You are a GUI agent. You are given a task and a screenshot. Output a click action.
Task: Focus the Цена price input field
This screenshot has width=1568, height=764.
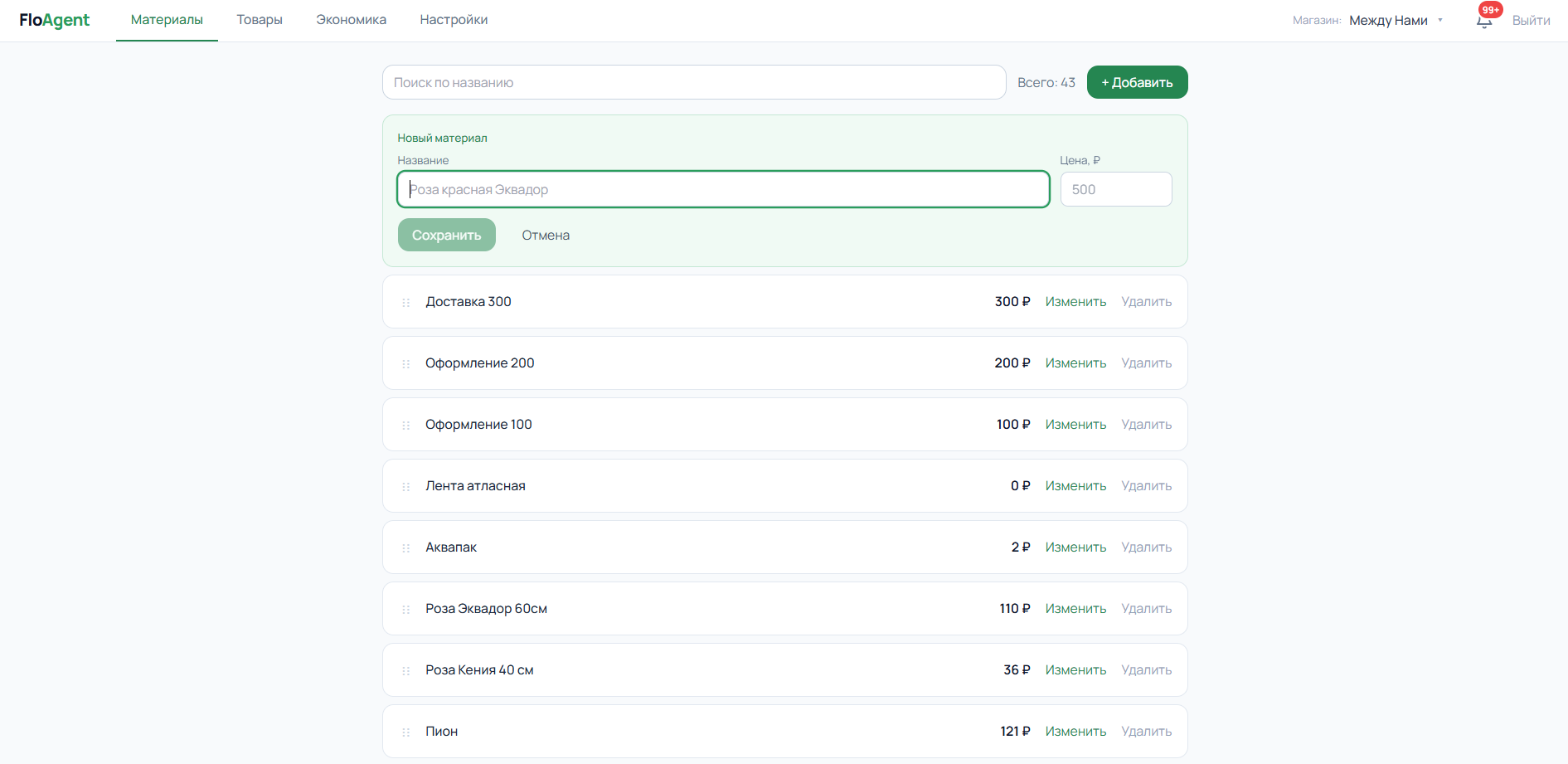coord(1116,189)
